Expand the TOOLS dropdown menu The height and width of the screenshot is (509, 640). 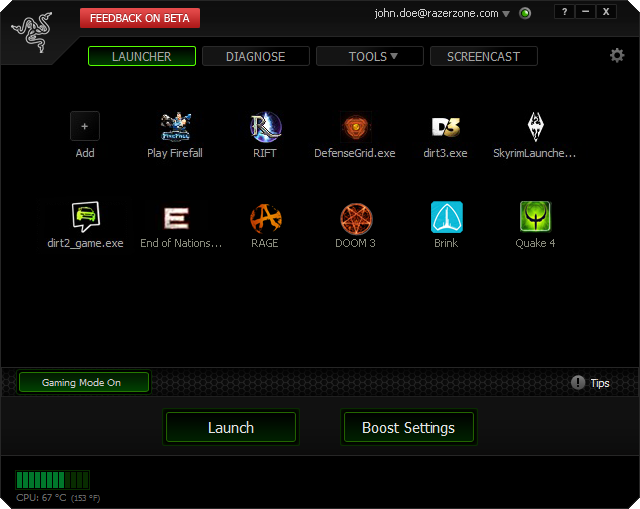pos(370,56)
